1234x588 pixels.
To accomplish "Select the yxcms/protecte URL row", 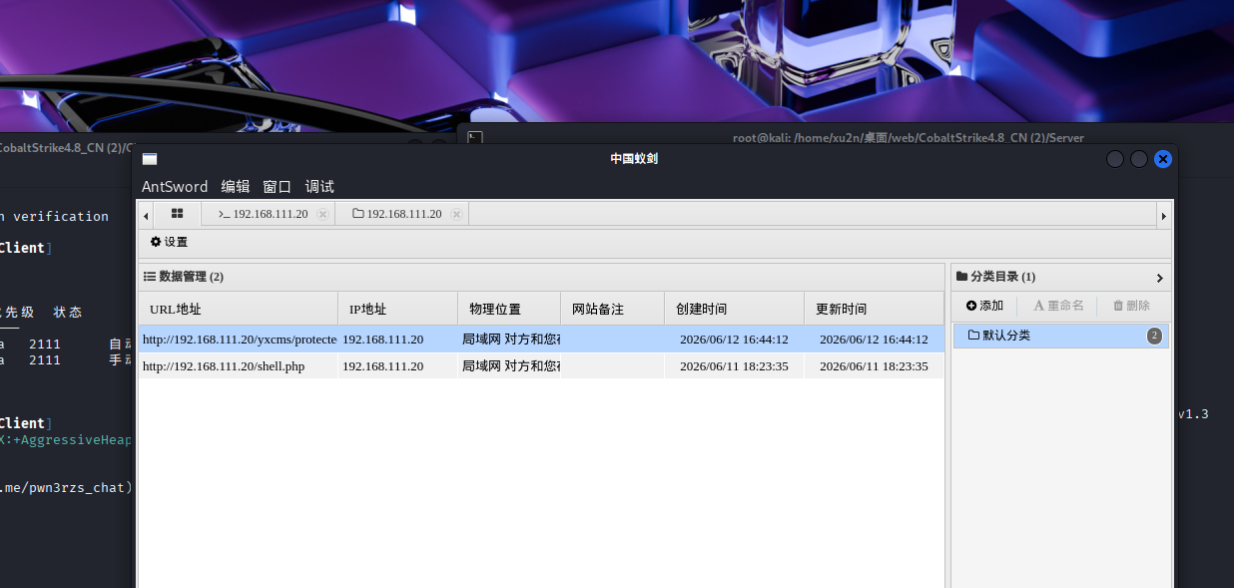I will tap(540, 339).
